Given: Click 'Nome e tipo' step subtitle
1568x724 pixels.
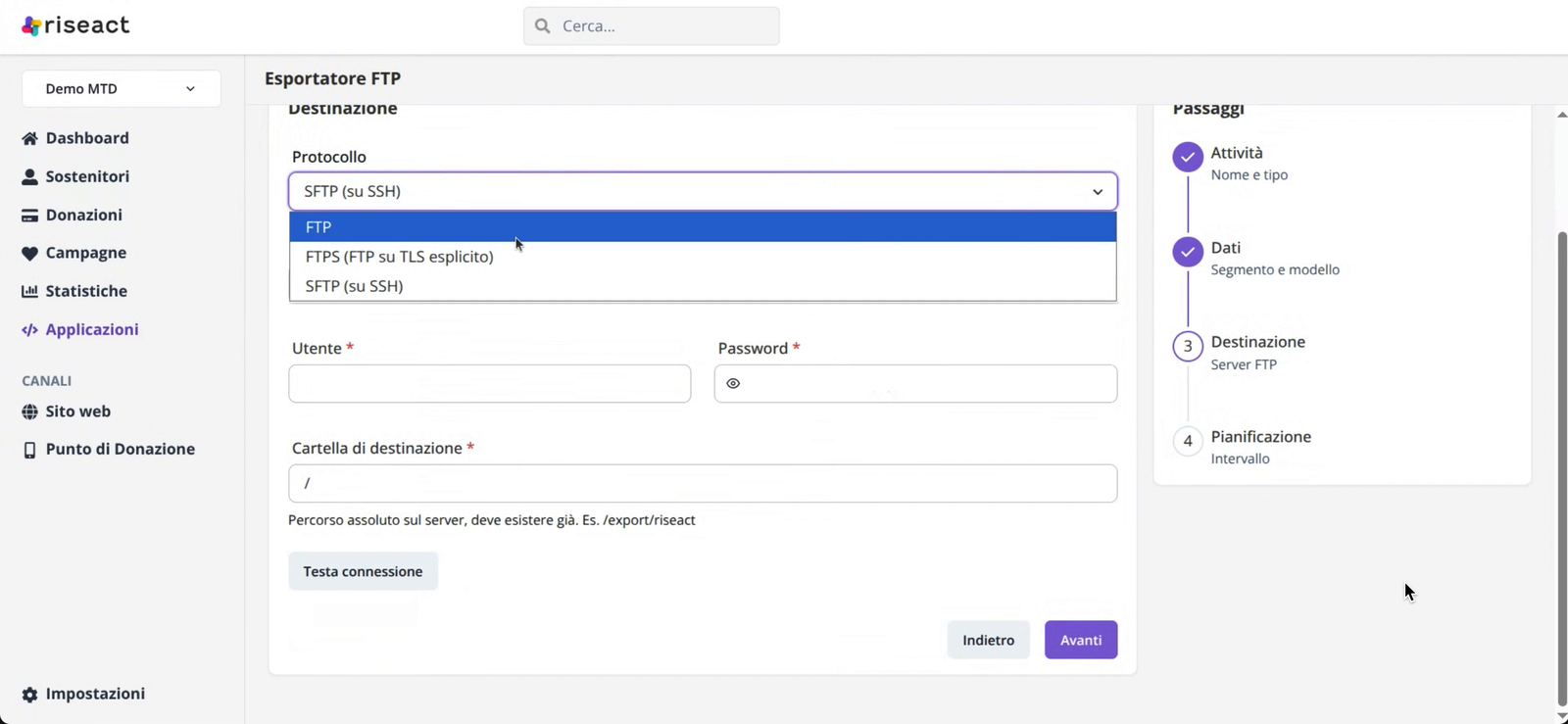Looking at the screenshot, I should pos(1249,175).
